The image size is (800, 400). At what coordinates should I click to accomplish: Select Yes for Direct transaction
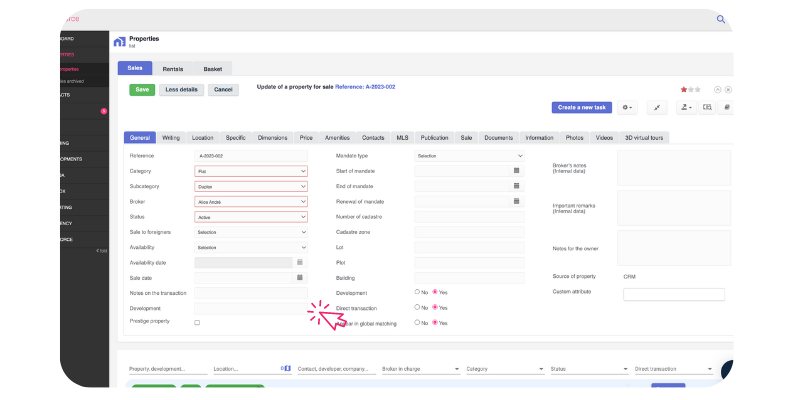pyautogui.click(x=435, y=308)
